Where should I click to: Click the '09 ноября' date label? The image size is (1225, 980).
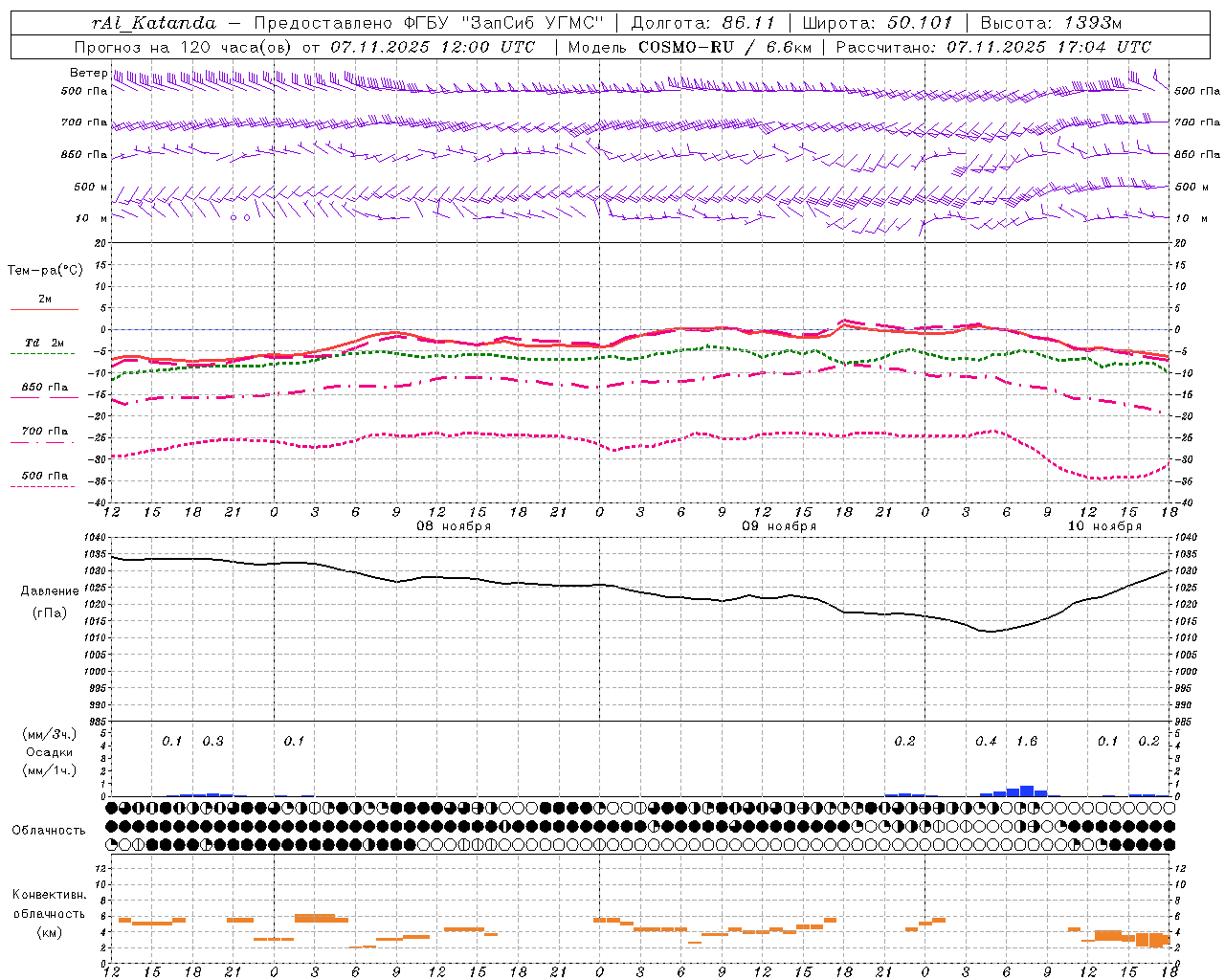tap(779, 526)
